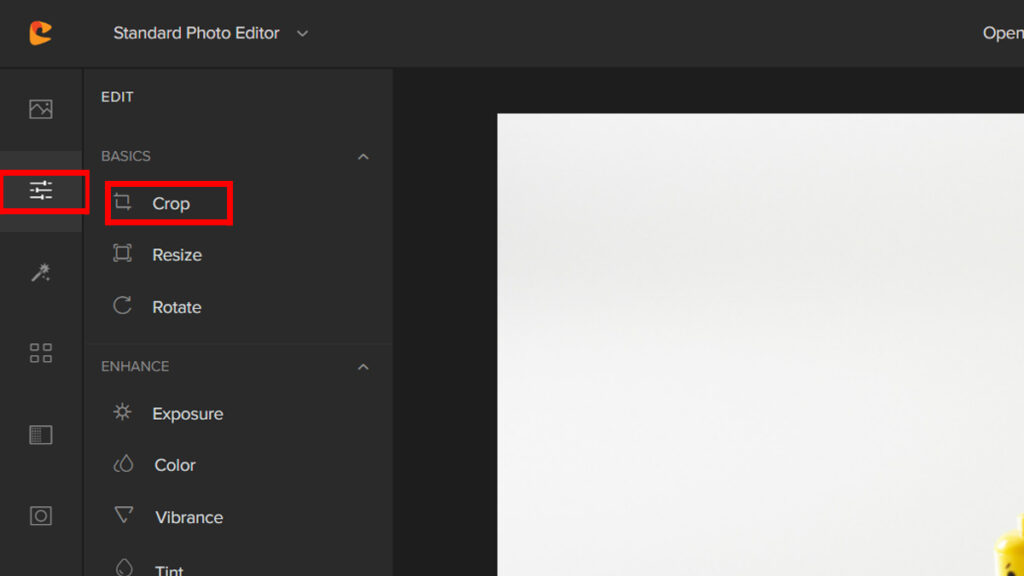Screen dimensions: 1024x576
Task: Click the Color droplets icon
Action: 124,464
